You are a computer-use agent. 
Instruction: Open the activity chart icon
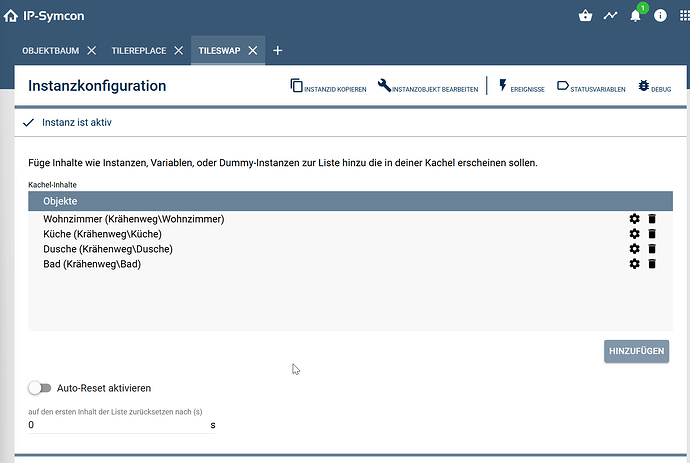610,16
